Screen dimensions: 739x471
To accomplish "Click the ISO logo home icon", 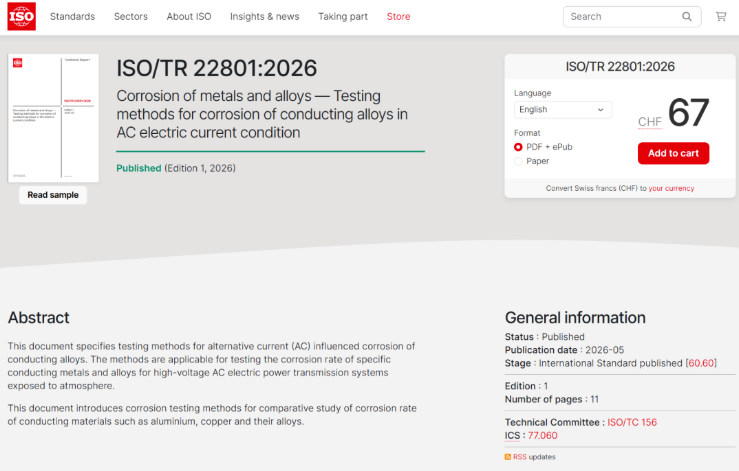I will pyautogui.click(x=22, y=17).
